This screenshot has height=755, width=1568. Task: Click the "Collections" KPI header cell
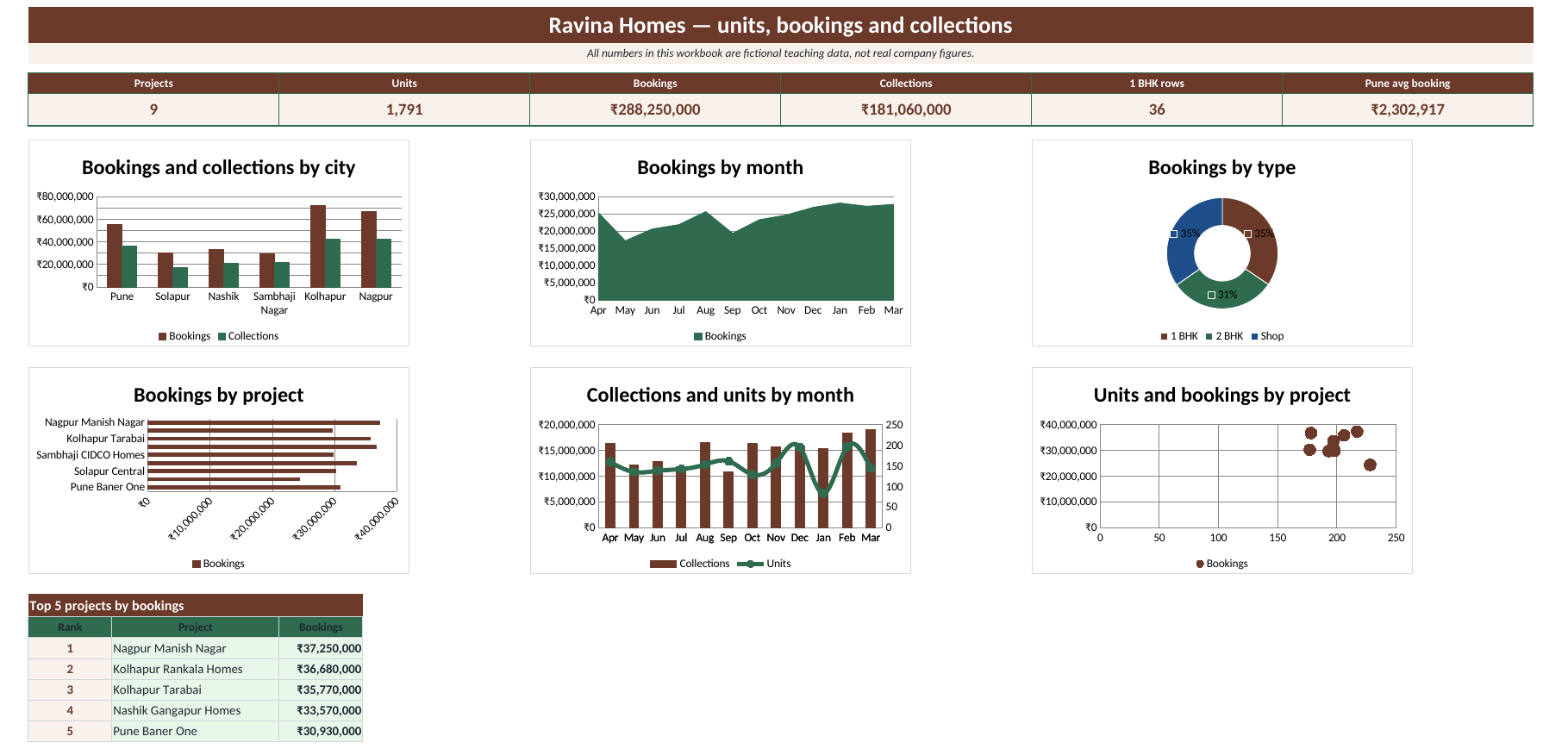coord(906,84)
